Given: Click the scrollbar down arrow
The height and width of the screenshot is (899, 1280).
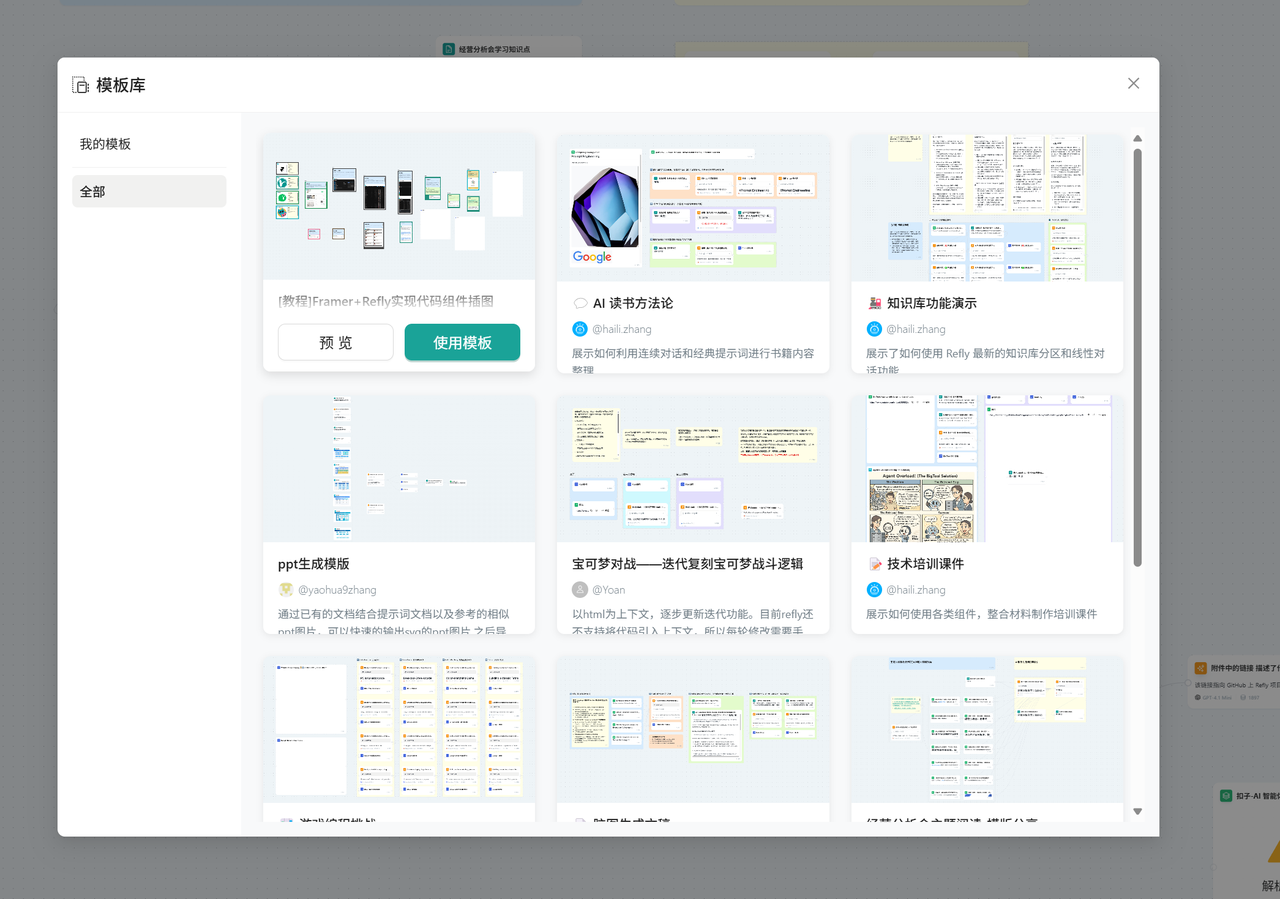Looking at the screenshot, I should 1137,811.
